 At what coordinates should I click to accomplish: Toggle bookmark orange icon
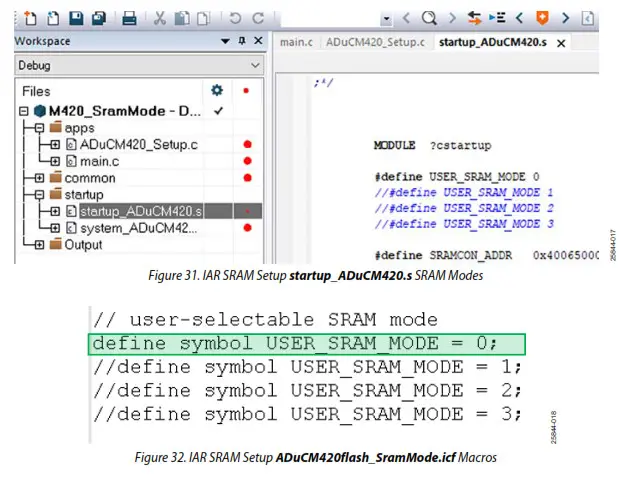542,18
